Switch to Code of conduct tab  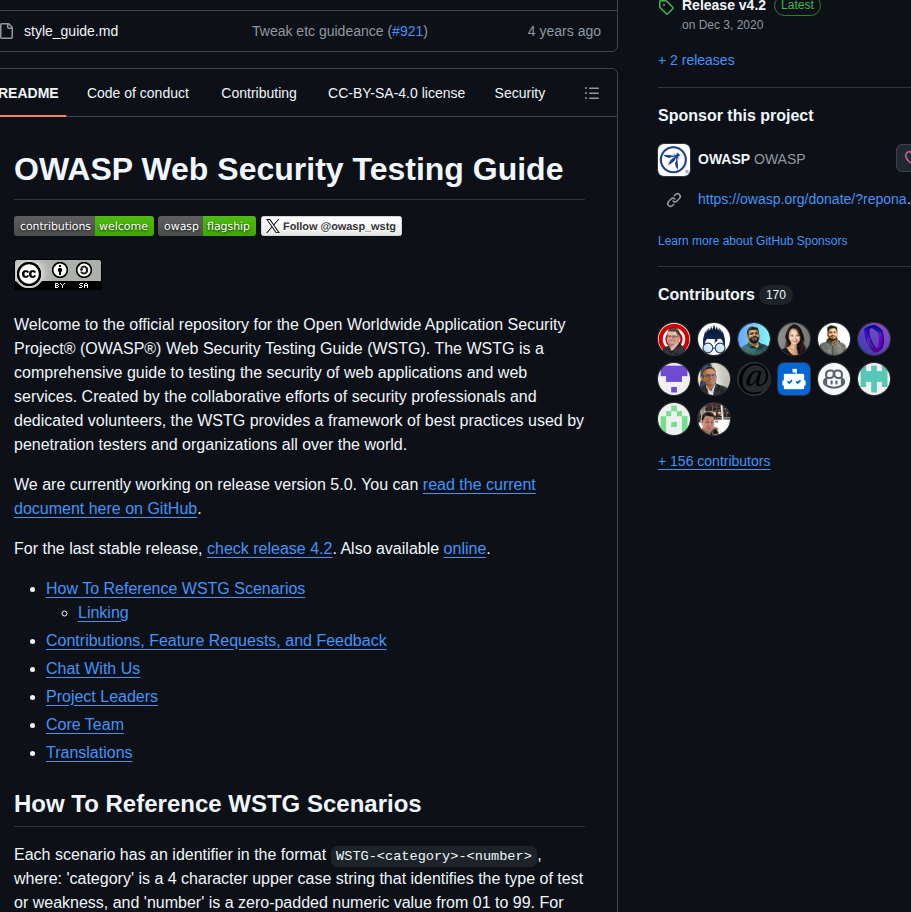coord(138,93)
